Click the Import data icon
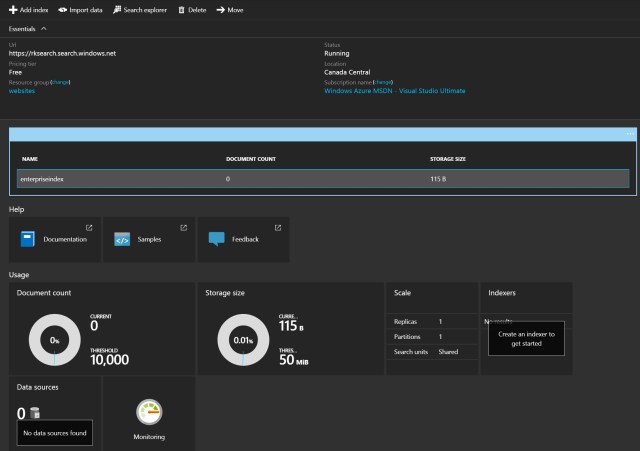The width and height of the screenshot is (640, 451). [62, 10]
